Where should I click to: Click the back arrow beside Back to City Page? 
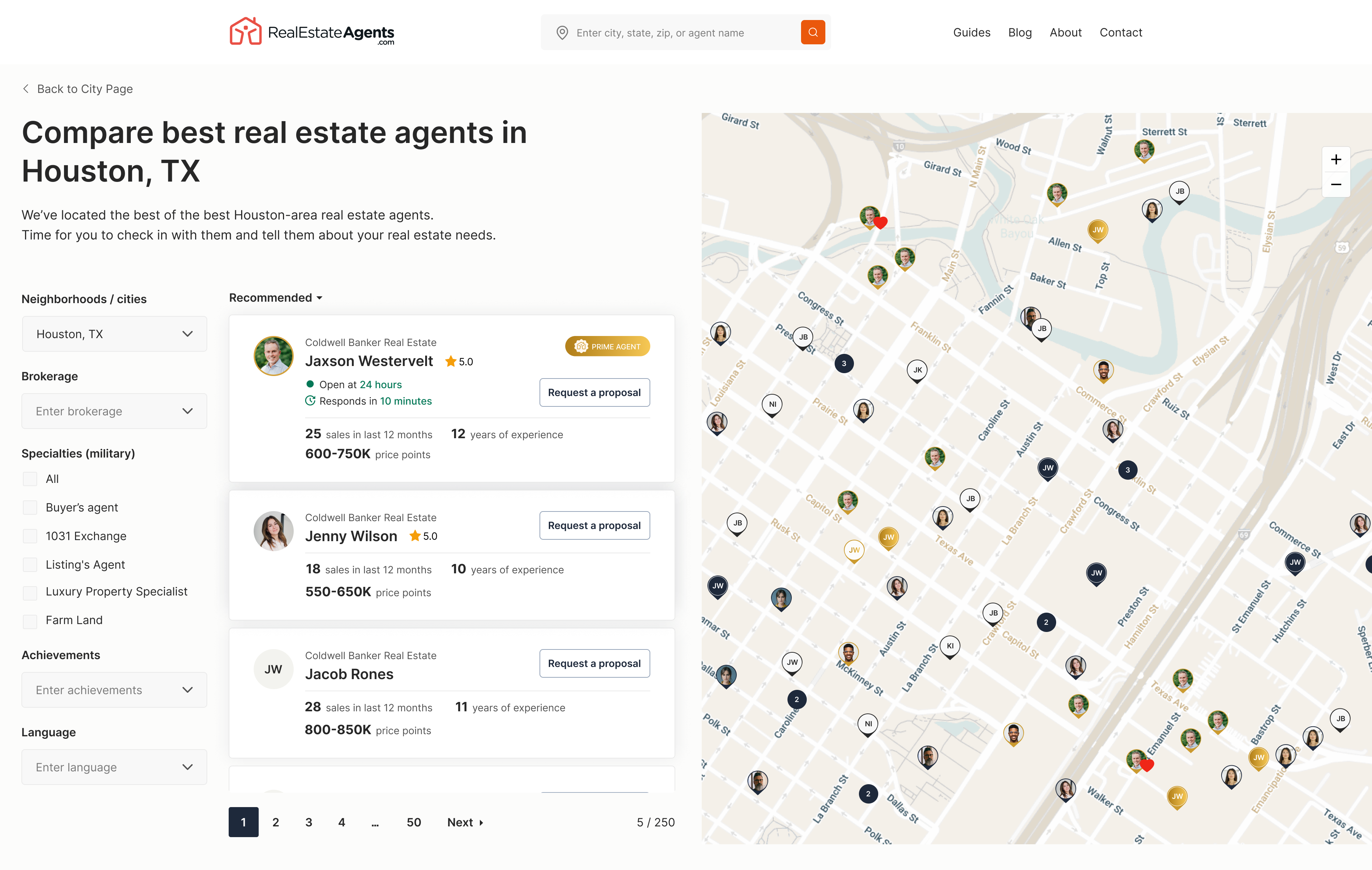[x=26, y=89]
